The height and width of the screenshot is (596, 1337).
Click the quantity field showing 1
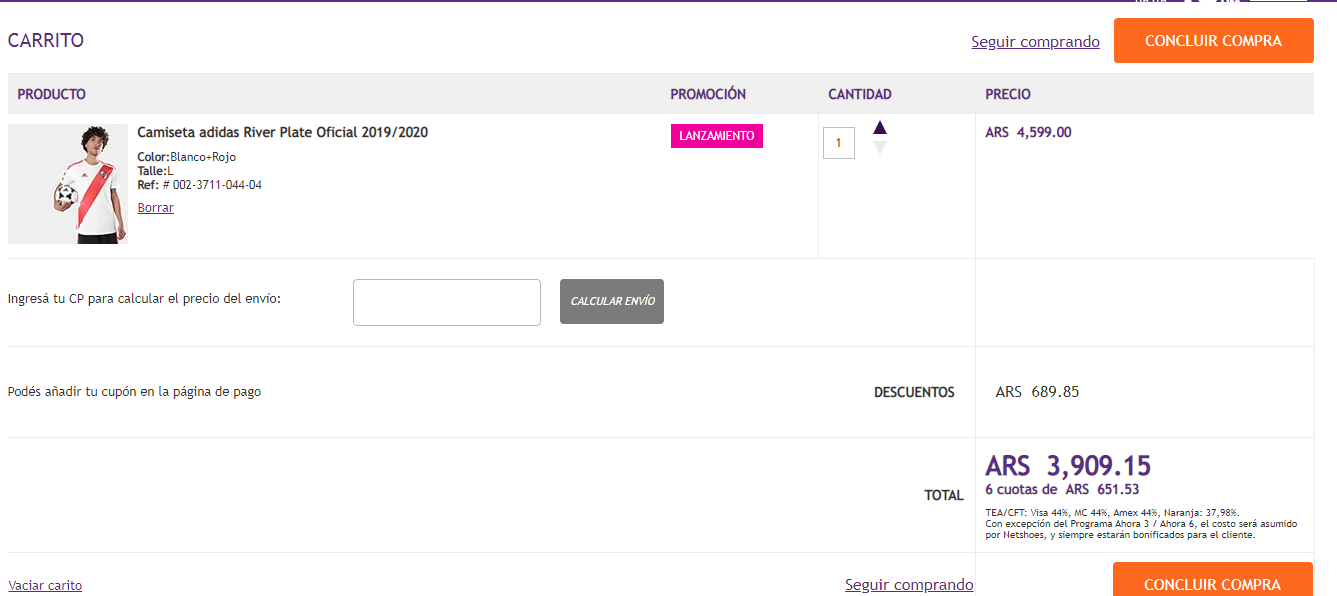click(839, 143)
